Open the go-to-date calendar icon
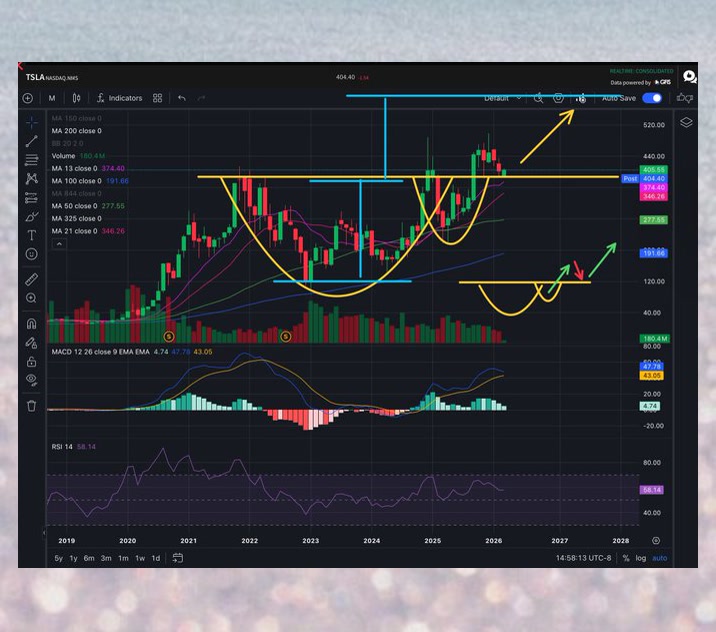Image resolution: width=716 pixels, height=632 pixels. pyautogui.click(x=178, y=558)
